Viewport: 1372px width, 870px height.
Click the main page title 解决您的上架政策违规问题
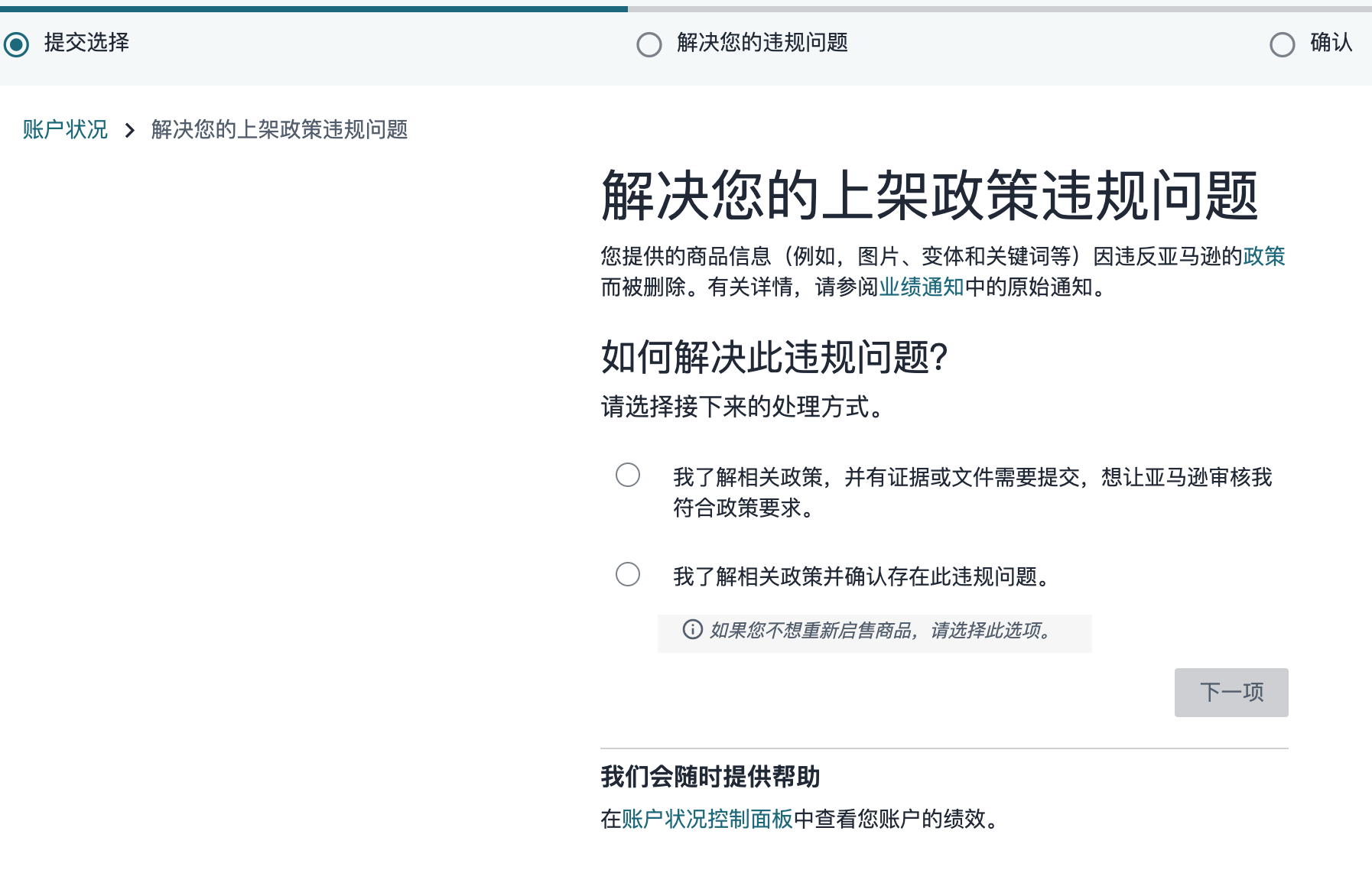click(930, 196)
